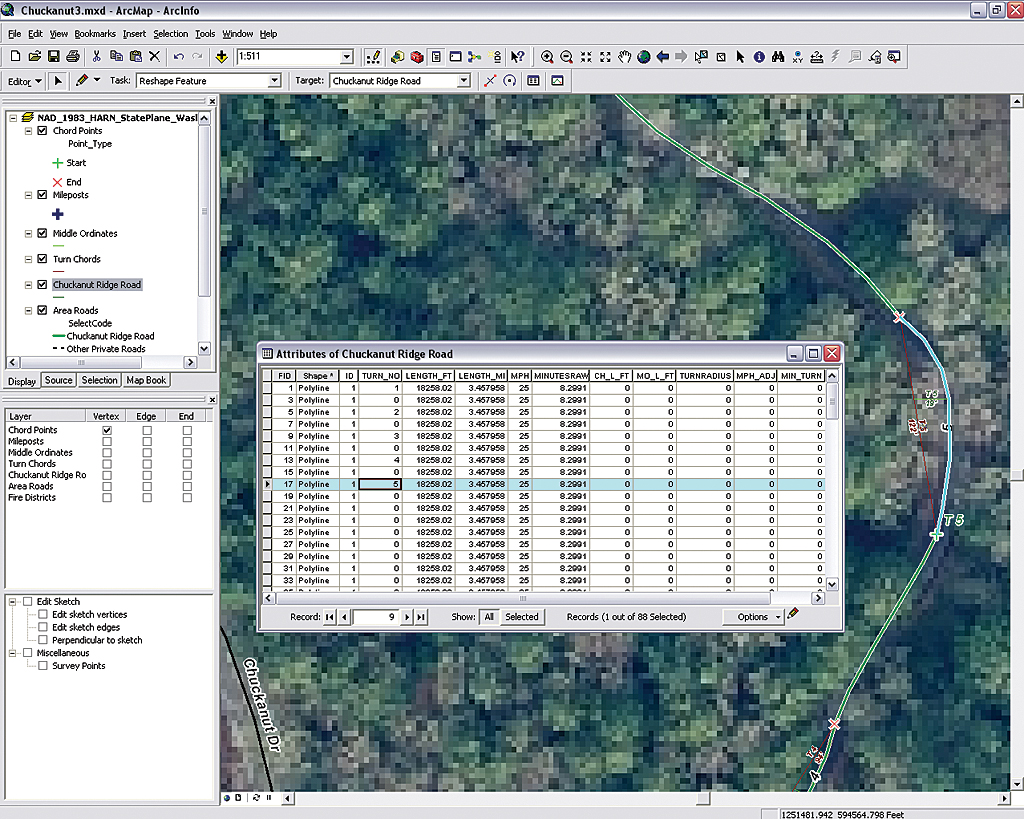Viewport: 1024px width, 819px height.
Task: Open the Bookmarks menu
Action: click(x=95, y=34)
